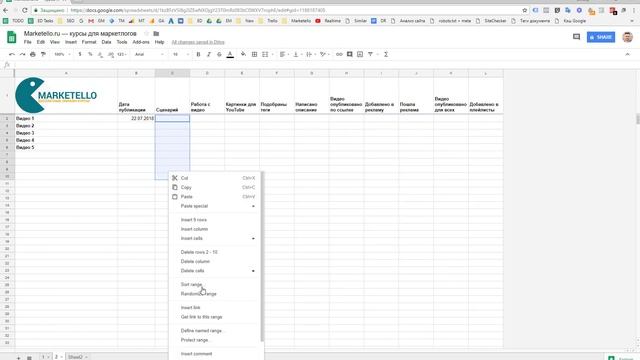Click the Redo toolbar icon
Image resolution: width=640 pixels, height=360 pixels.
coord(22,54)
